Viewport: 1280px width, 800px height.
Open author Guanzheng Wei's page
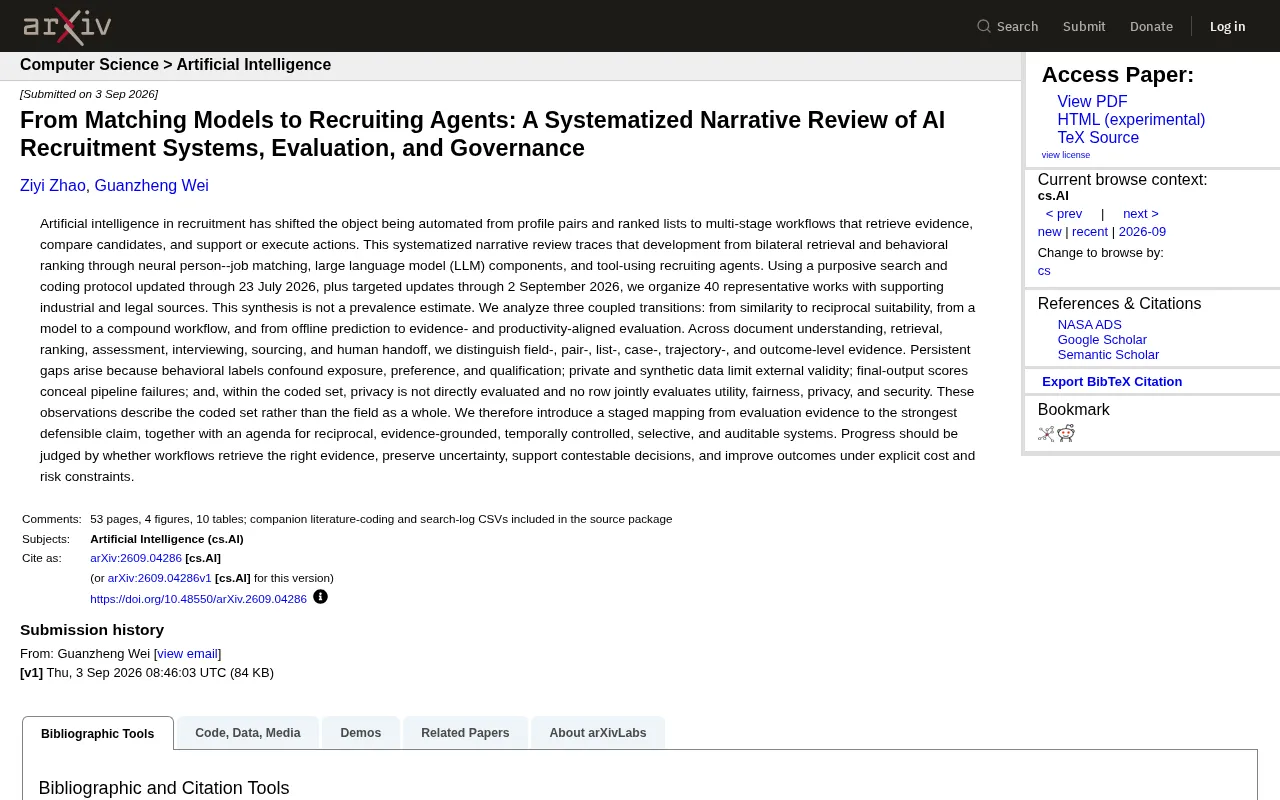pos(152,186)
